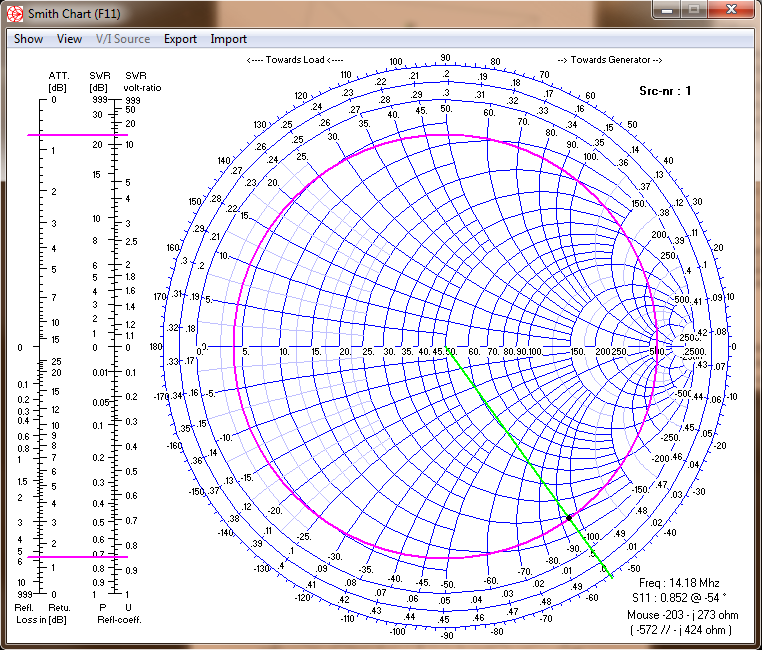Click the 'Towards Generator' direction label

[610, 60]
